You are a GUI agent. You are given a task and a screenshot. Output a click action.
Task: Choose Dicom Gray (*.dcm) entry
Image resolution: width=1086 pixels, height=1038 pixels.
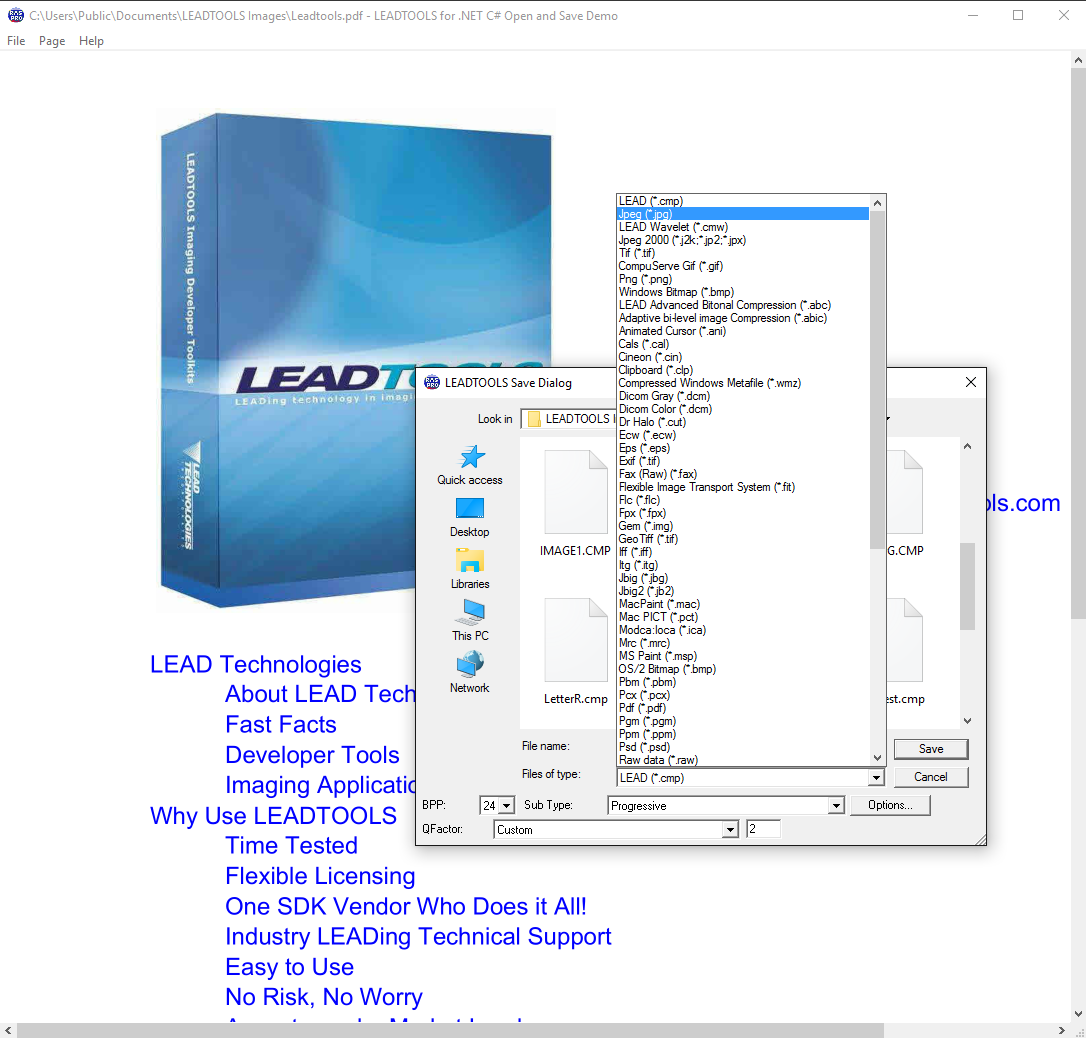pos(742,396)
